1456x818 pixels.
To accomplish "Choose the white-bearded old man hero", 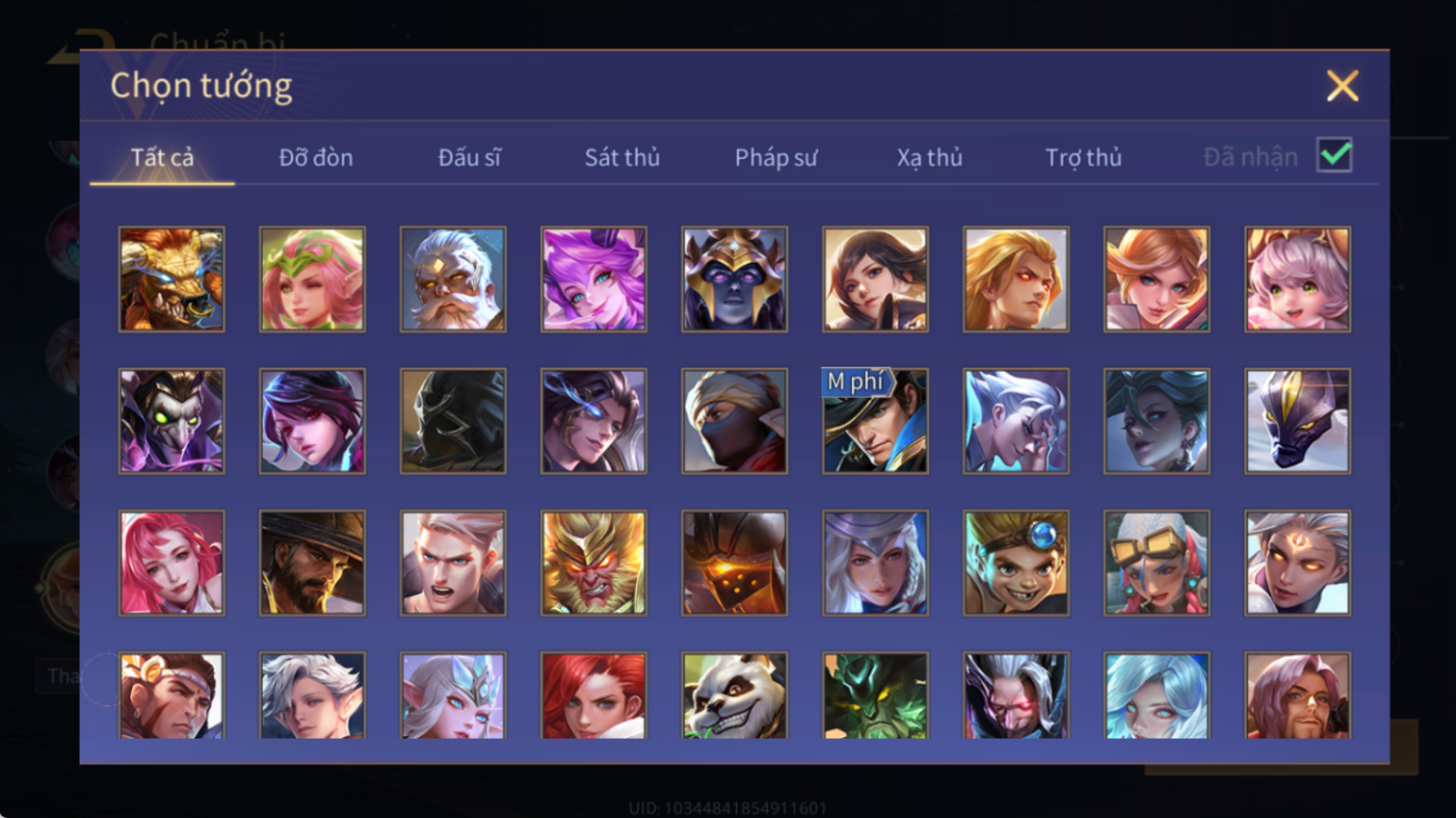I will click(x=453, y=279).
